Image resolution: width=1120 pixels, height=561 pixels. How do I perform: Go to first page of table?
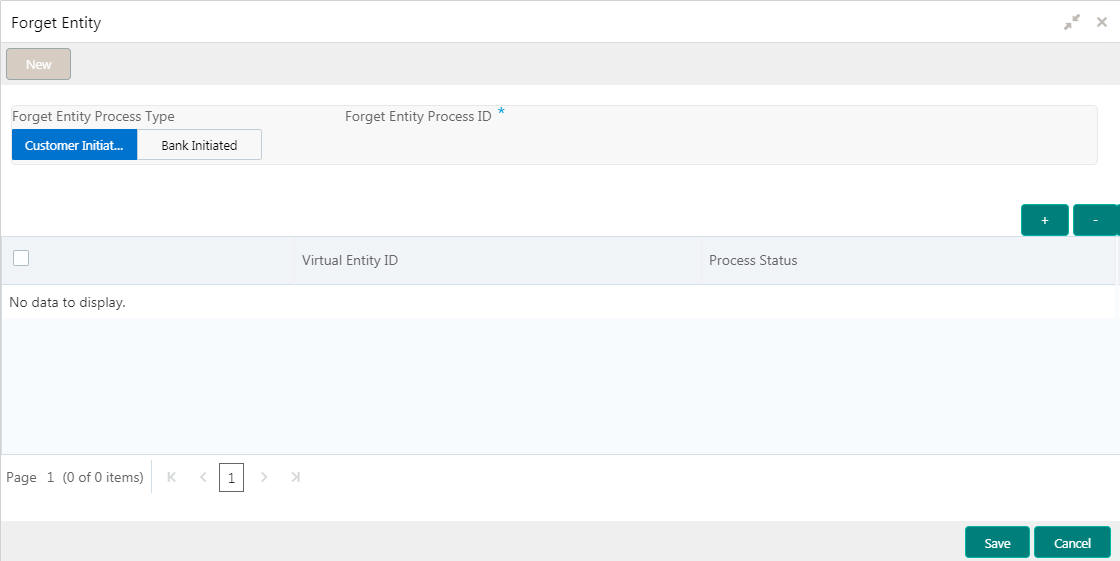point(172,478)
